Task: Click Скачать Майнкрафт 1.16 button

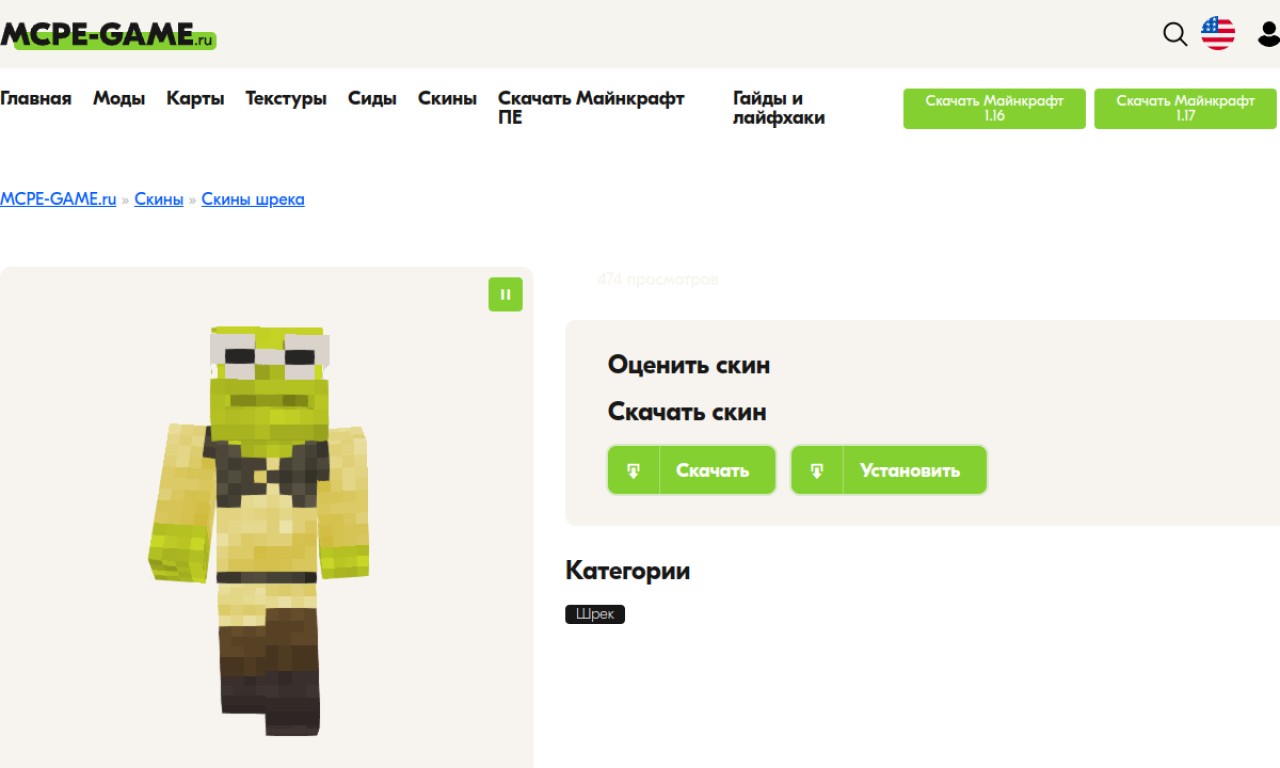Action: pyautogui.click(x=994, y=108)
